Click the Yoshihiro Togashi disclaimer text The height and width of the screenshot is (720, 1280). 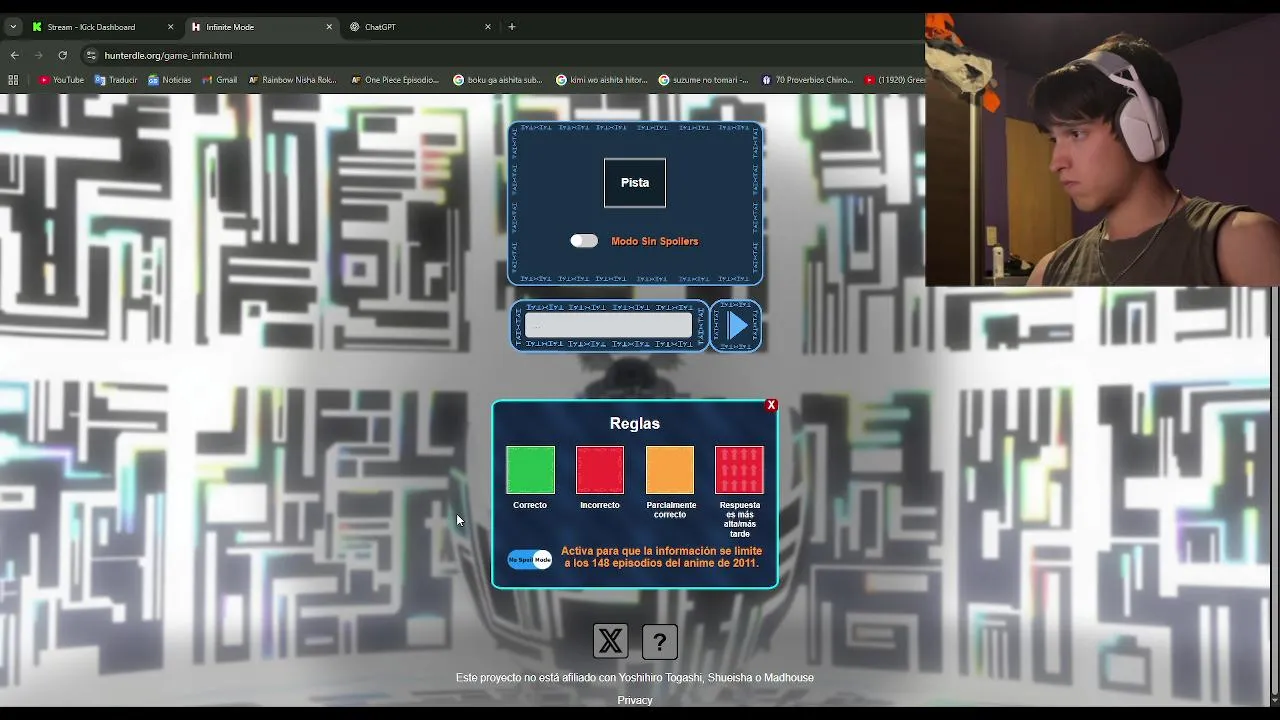click(635, 678)
